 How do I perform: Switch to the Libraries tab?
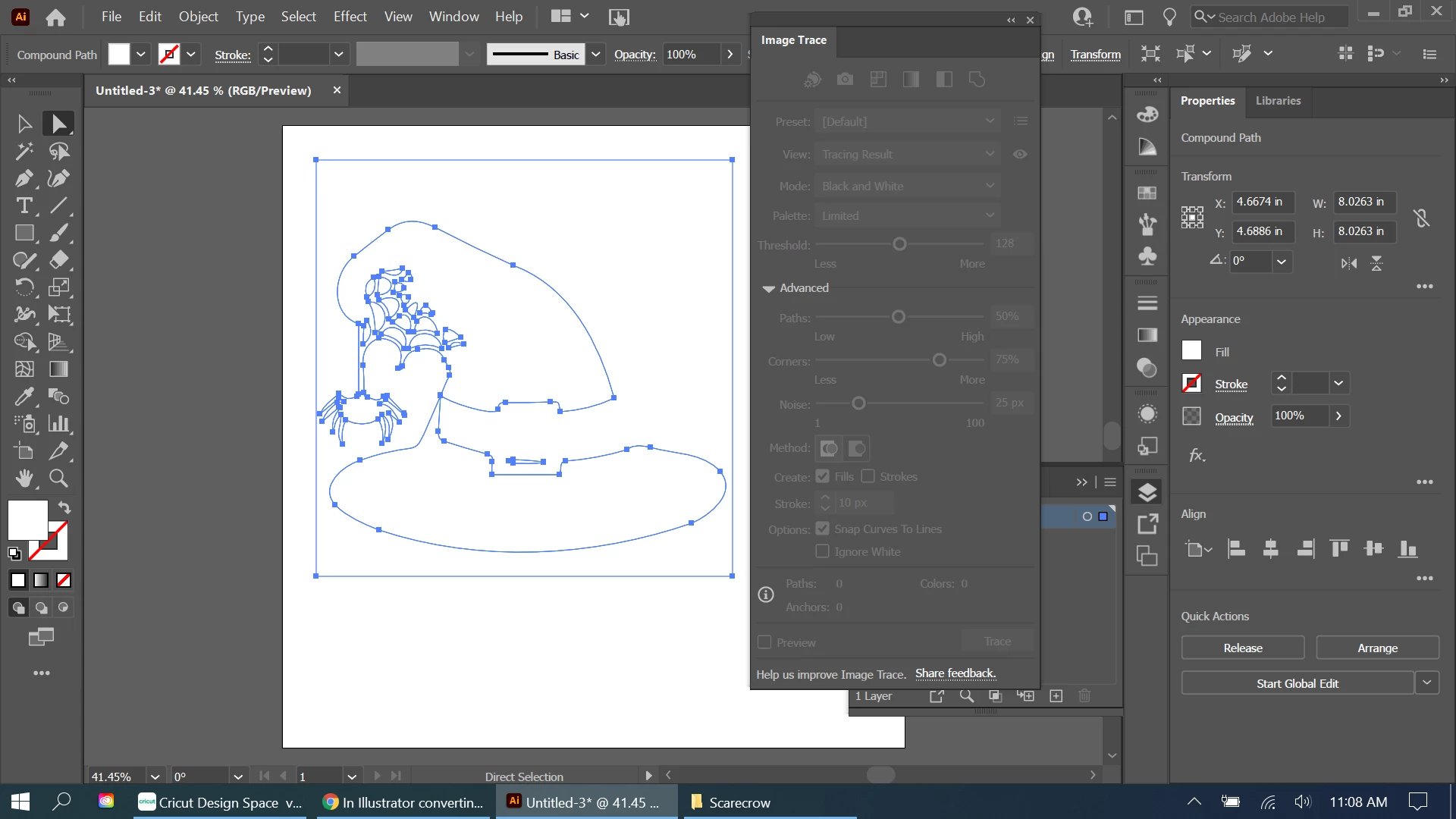coord(1277,101)
